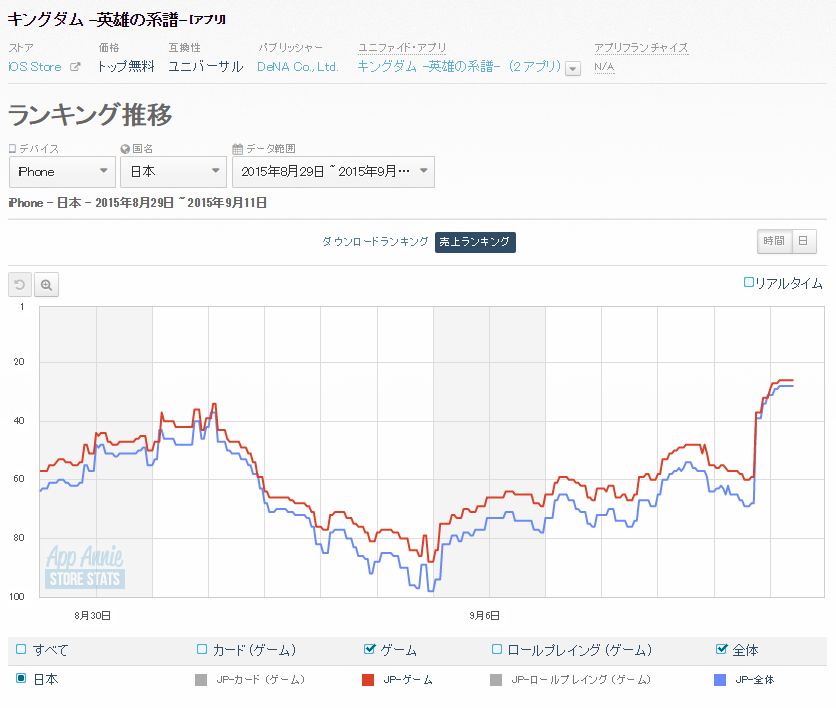
Task: Click the 9月6日 axis label
Action: pyautogui.click(x=485, y=616)
